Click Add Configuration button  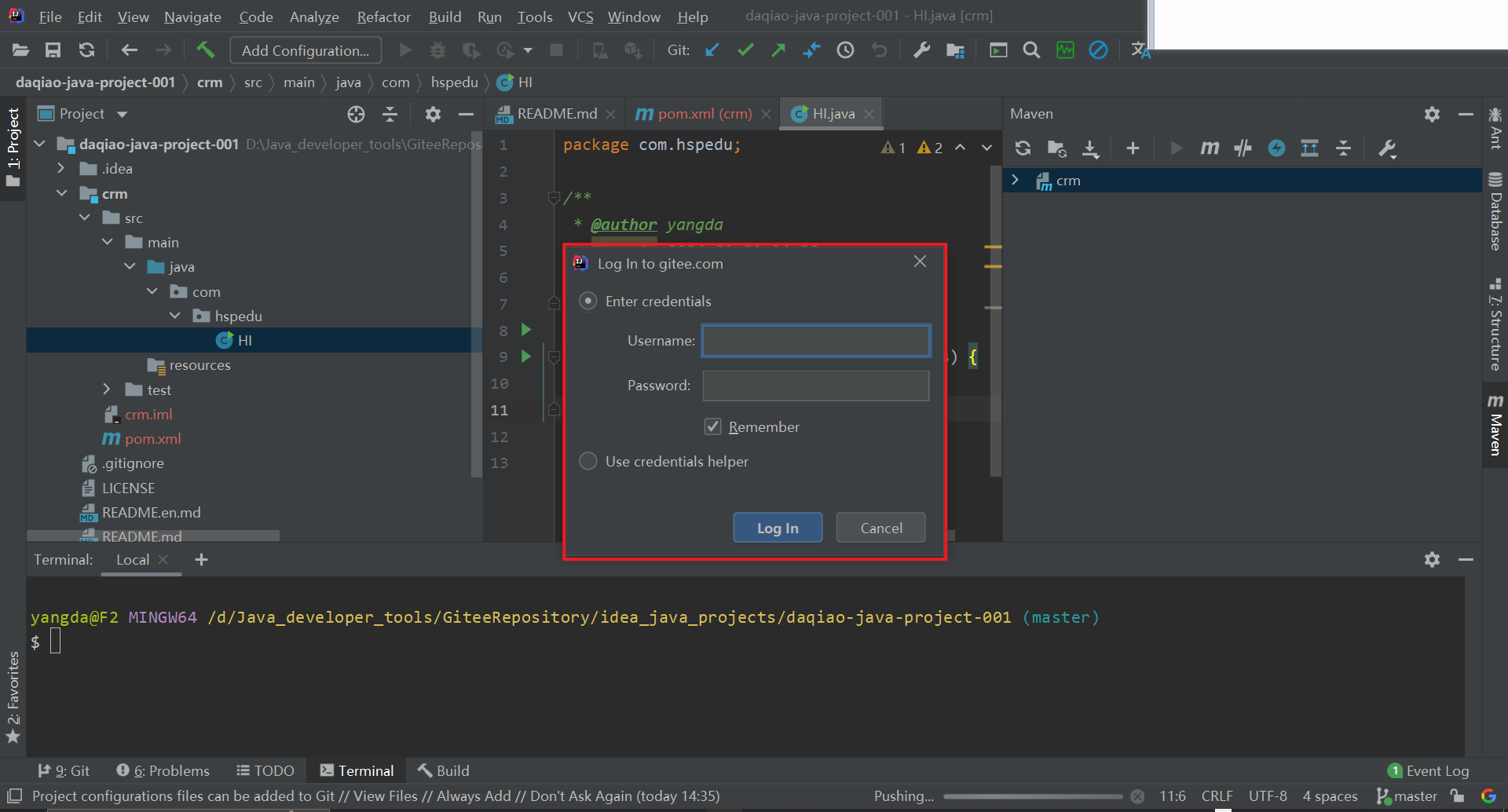click(x=306, y=50)
